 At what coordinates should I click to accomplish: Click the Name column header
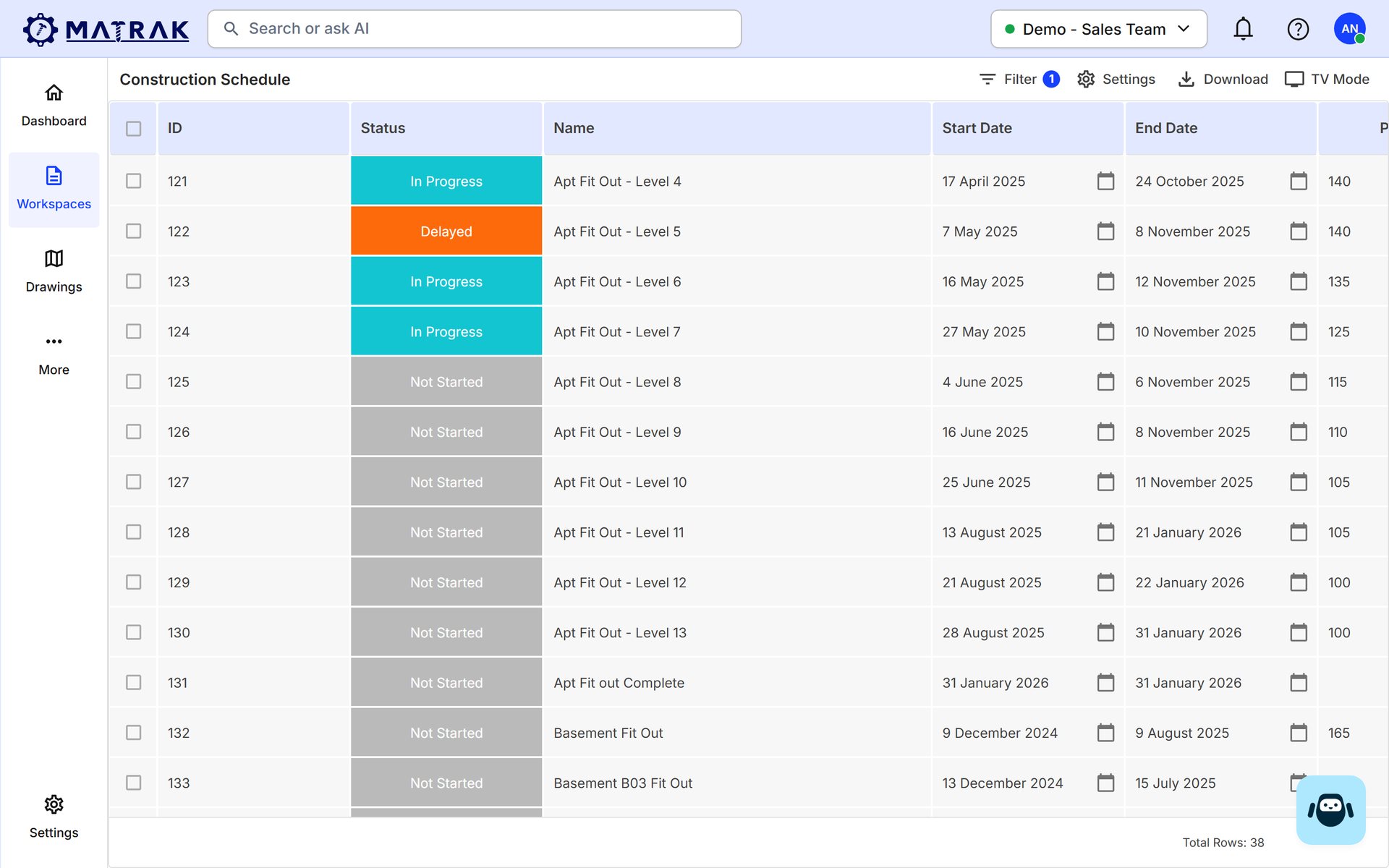(737, 129)
